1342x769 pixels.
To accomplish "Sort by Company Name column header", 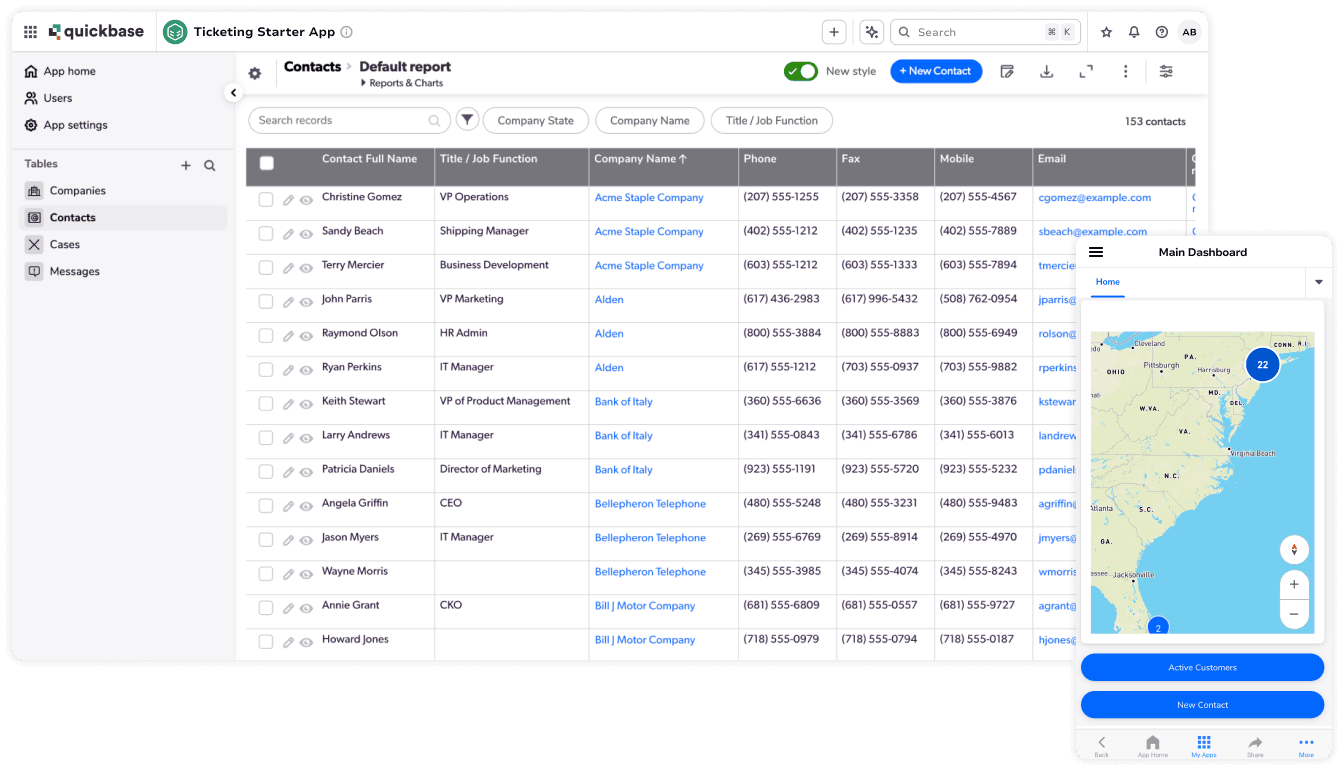I will (x=640, y=159).
